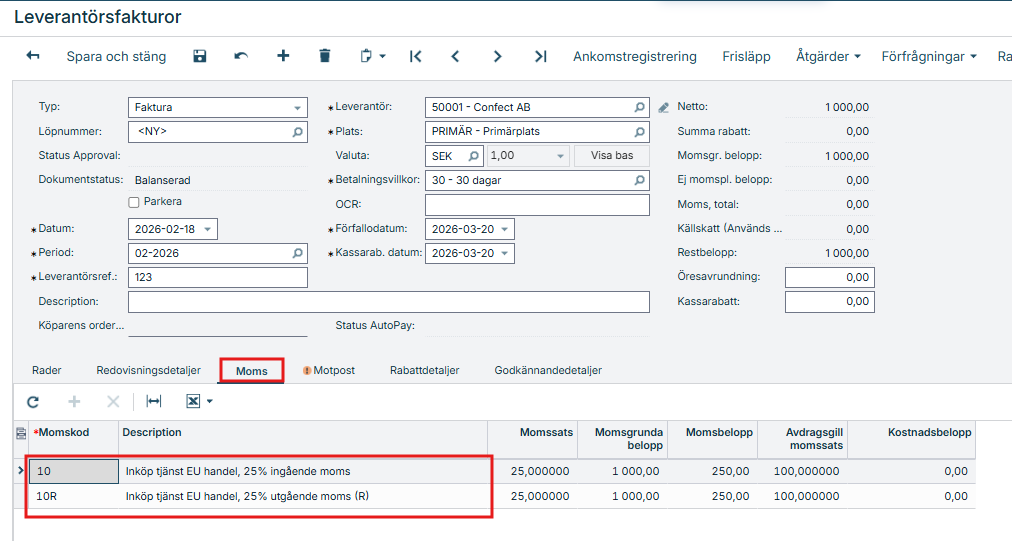This screenshot has width=1012, height=541.
Task: Click the Frisläpp button
Action: click(x=746, y=56)
